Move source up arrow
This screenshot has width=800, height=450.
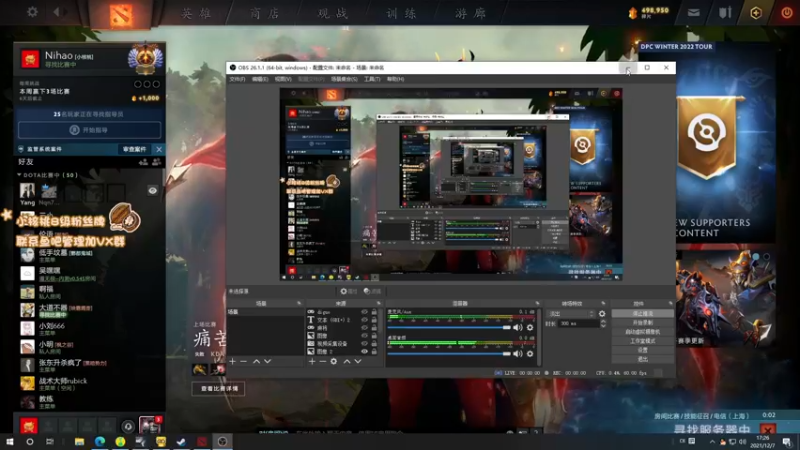point(347,361)
